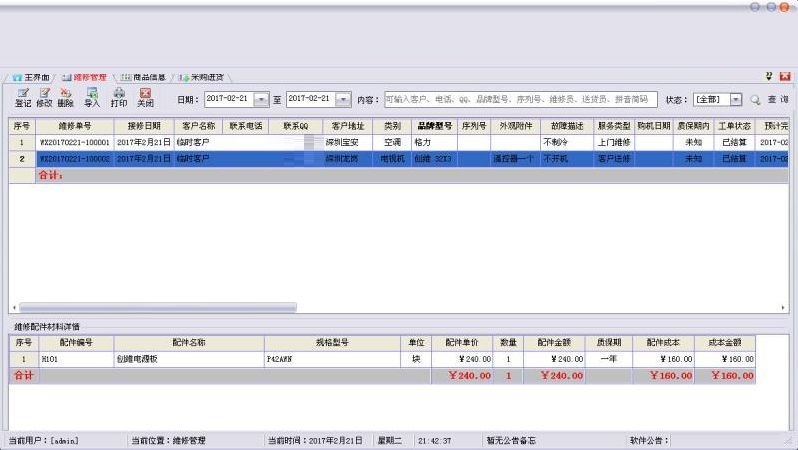This screenshot has height=450, width=798.
Task: Click the 购机日期 column header
Action: pyautogui.click(x=654, y=126)
